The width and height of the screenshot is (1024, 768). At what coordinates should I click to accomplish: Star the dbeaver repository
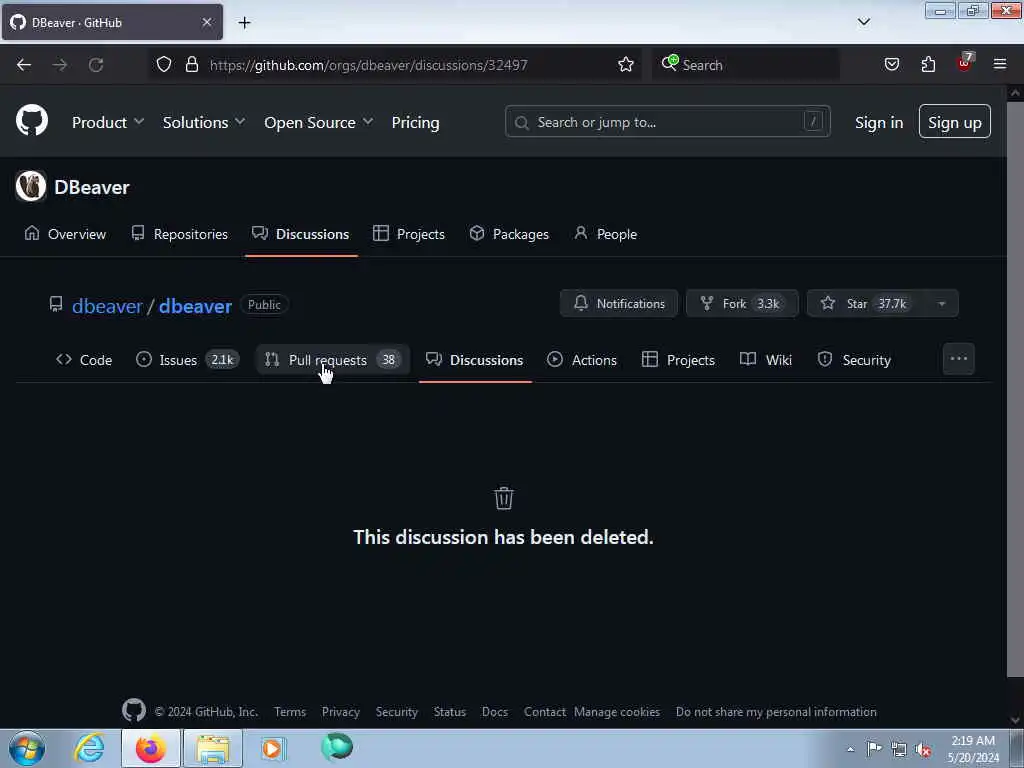tap(866, 303)
